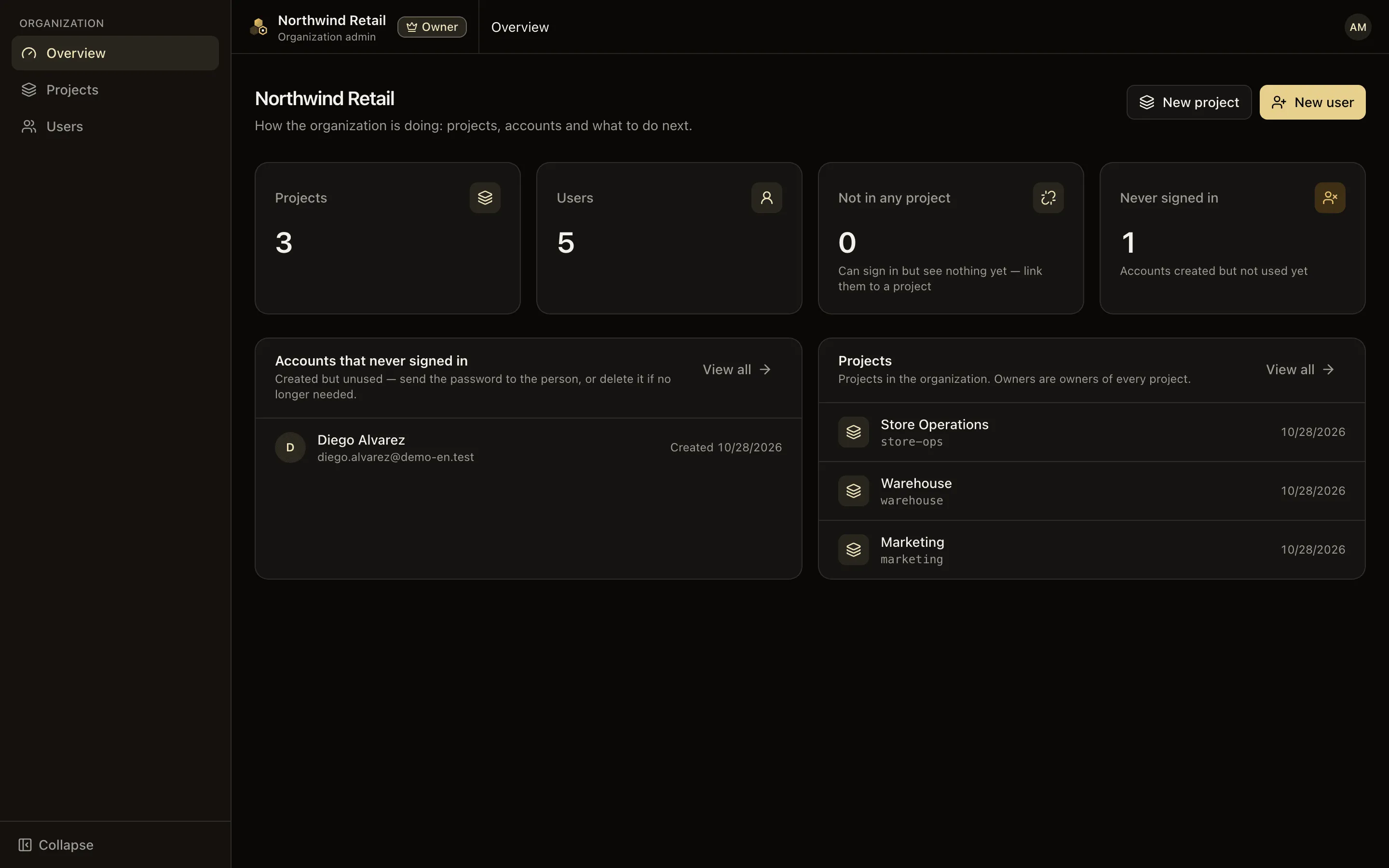Click the Not in any project card zero value
This screenshot has height=868, width=1389.
point(847,242)
